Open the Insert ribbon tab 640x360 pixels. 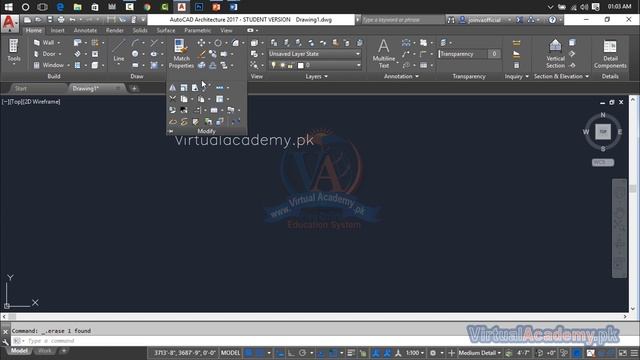[x=58, y=30]
